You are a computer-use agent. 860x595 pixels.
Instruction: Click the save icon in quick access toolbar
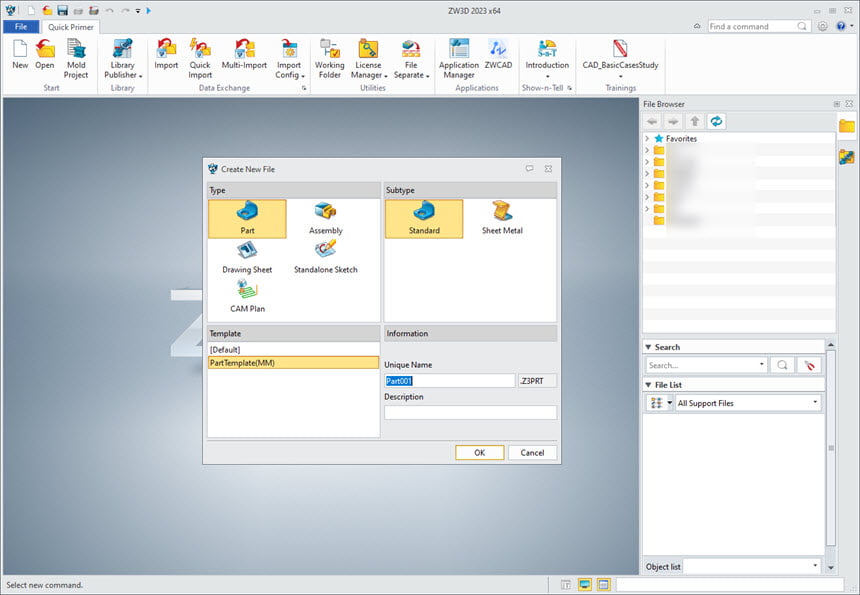[x=63, y=10]
